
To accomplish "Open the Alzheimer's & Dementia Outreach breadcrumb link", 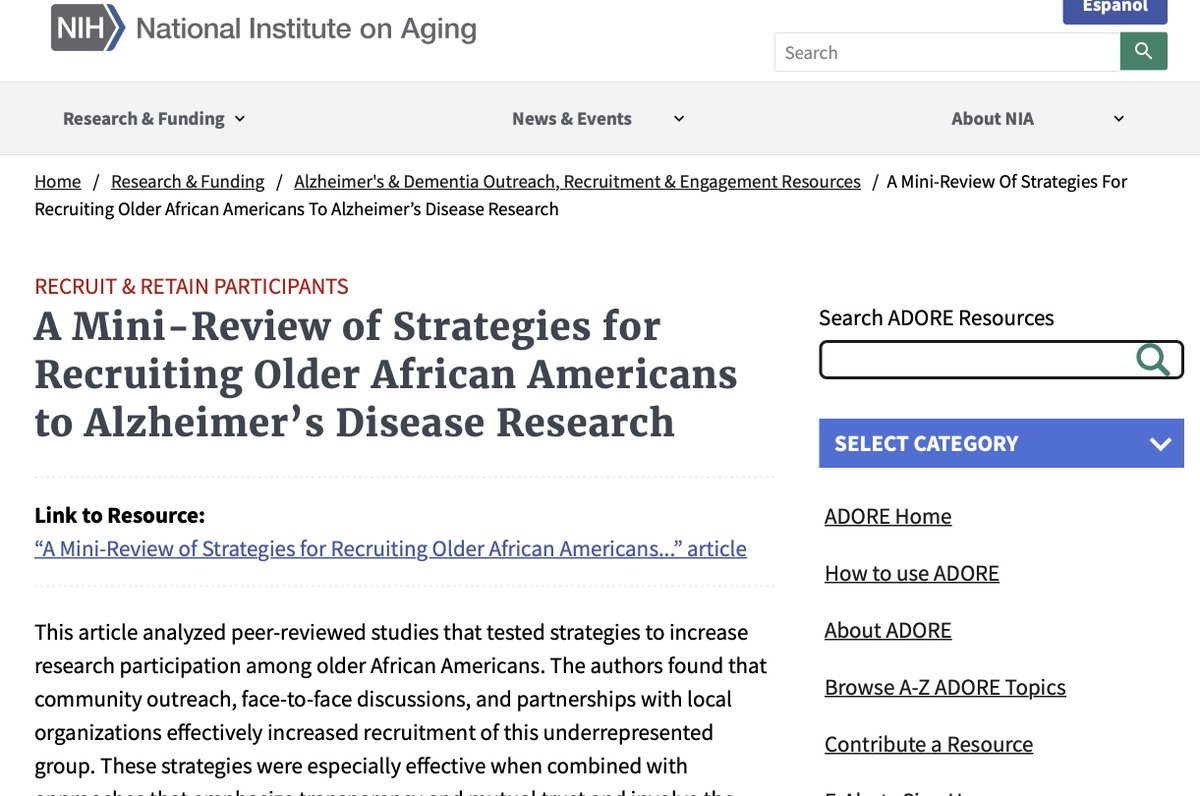I will 577,181.
